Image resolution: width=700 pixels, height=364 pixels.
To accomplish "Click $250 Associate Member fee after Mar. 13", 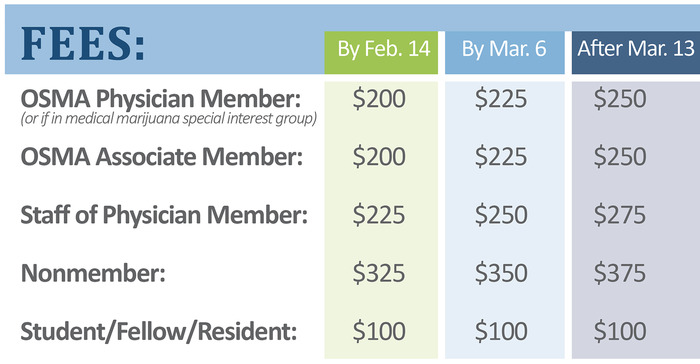I will tap(620, 157).
